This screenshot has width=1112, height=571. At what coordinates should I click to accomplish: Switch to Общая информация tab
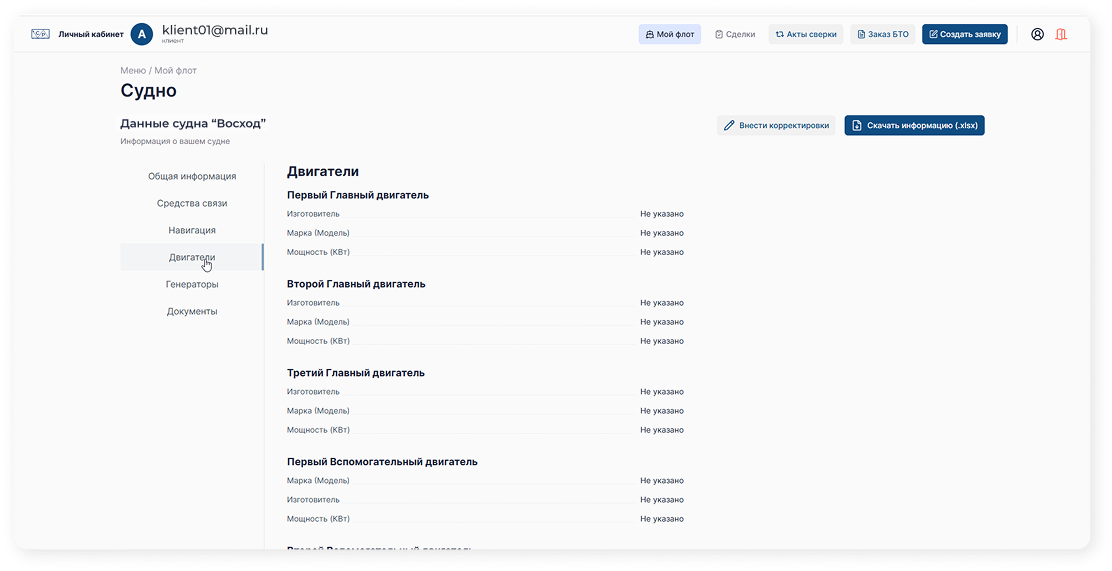(192, 176)
